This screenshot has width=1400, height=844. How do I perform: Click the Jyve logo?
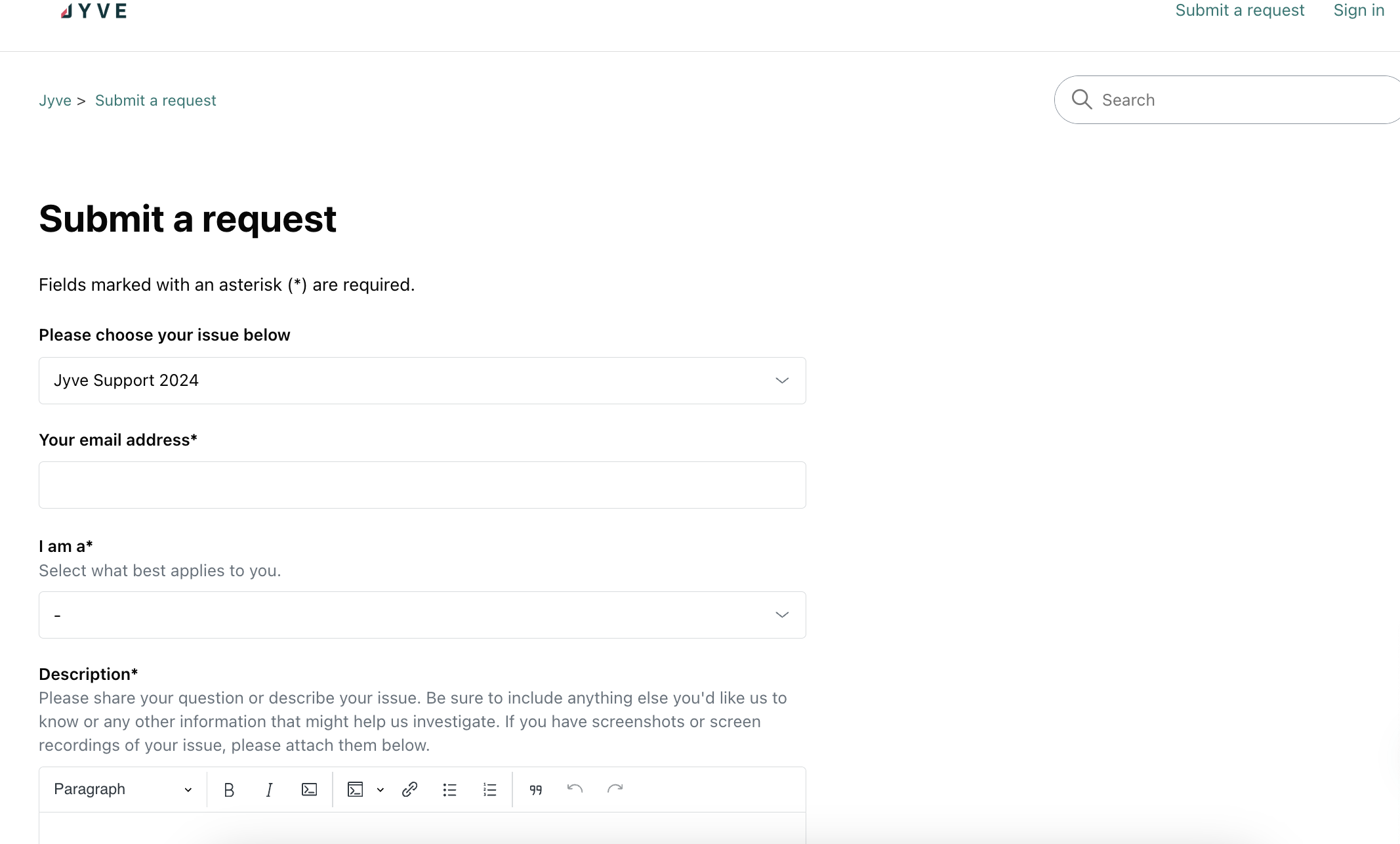pos(94,11)
